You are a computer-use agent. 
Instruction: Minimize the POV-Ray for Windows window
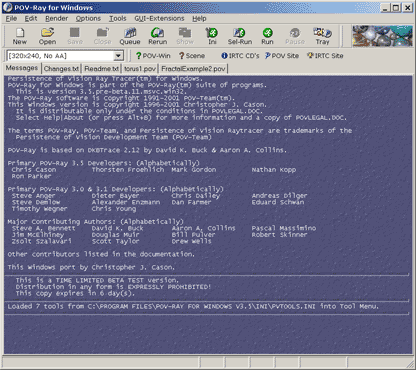(x=385, y=7)
